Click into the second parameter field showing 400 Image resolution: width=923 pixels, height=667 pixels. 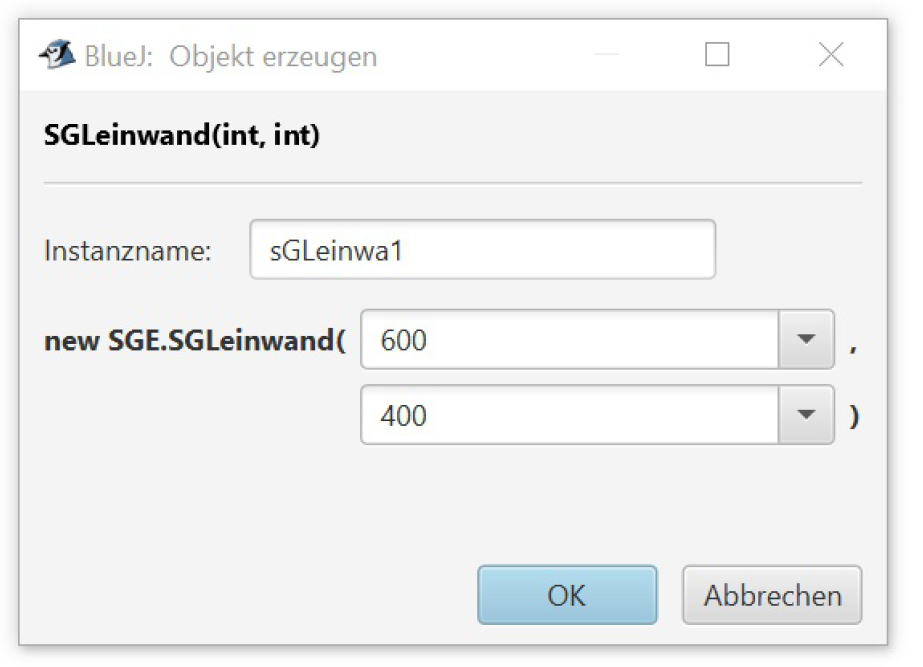coord(570,414)
